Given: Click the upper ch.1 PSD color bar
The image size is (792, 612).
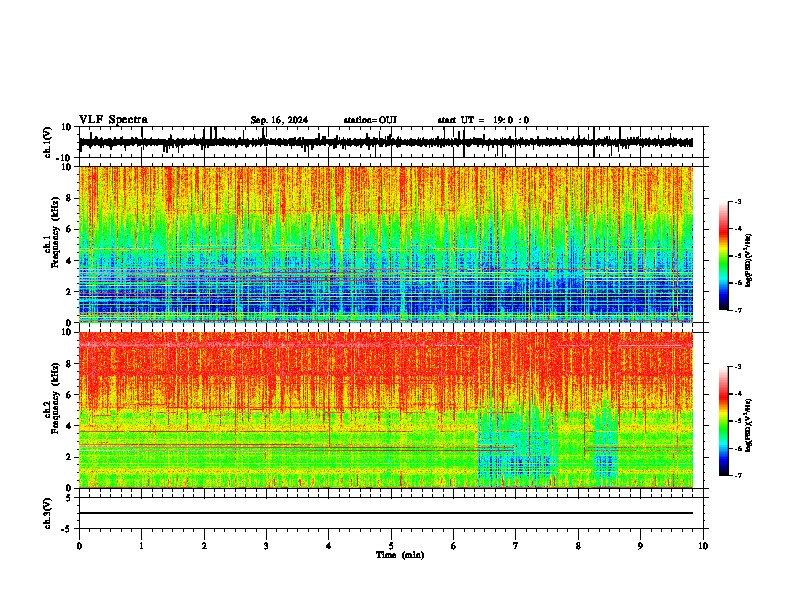Looking at the screenshot, I should (x=724, y=256).
